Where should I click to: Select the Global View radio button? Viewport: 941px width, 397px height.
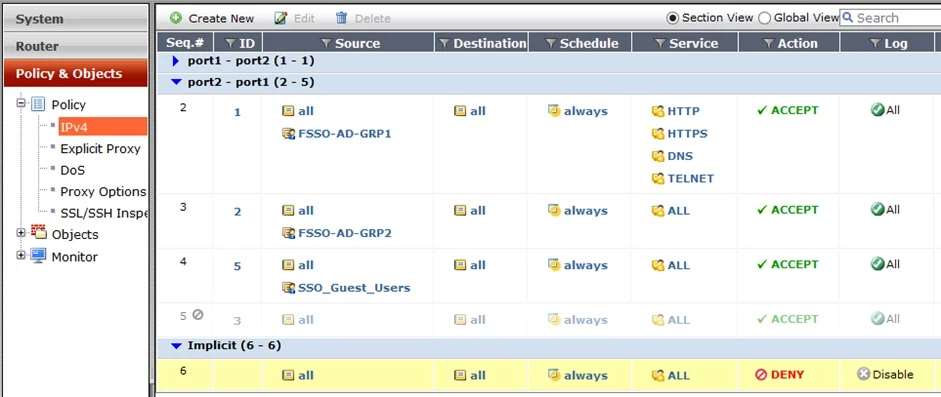pos(765,18)
